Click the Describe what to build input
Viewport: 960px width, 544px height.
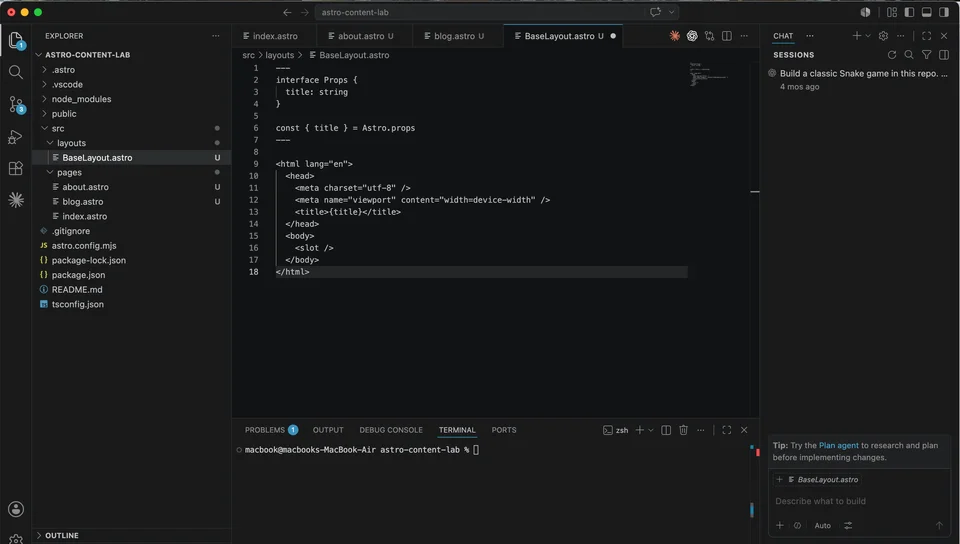point(859,501)
